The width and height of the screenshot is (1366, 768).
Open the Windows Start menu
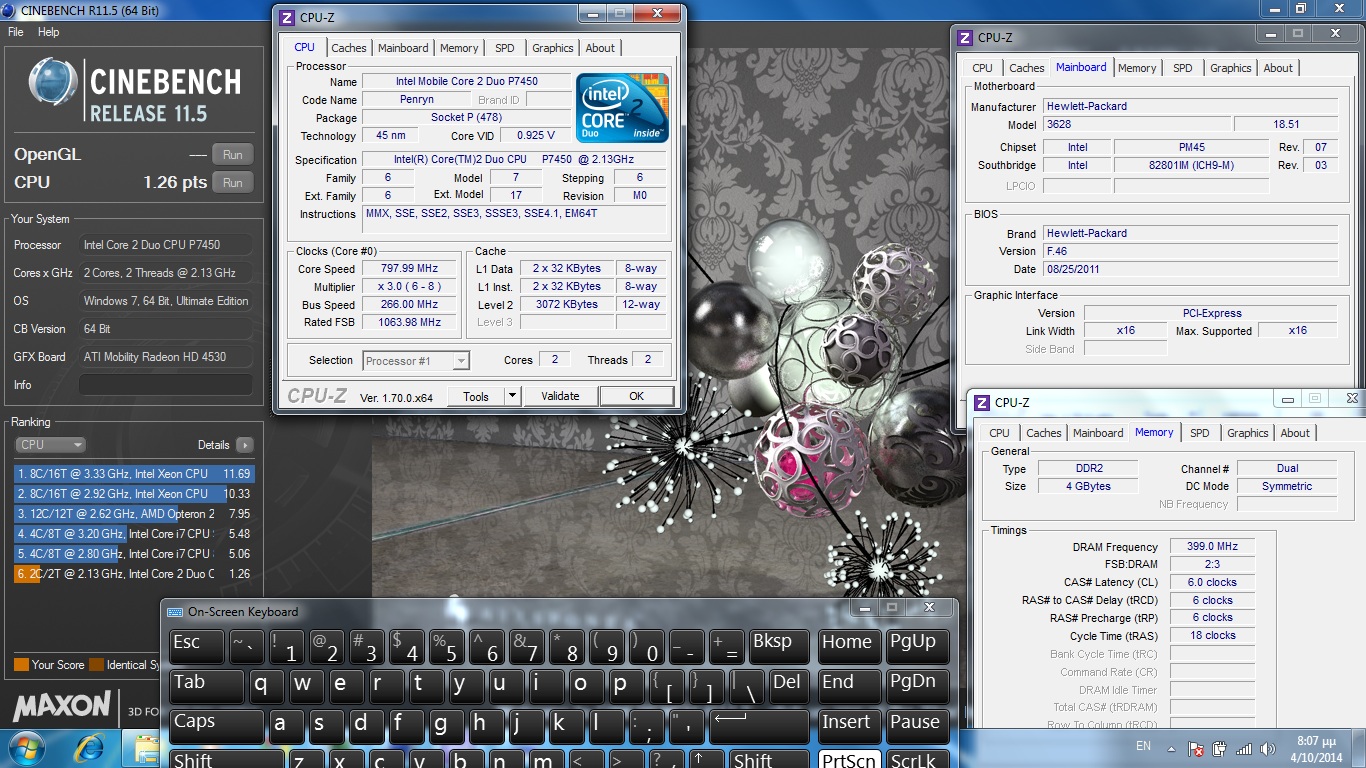(25, 747)
